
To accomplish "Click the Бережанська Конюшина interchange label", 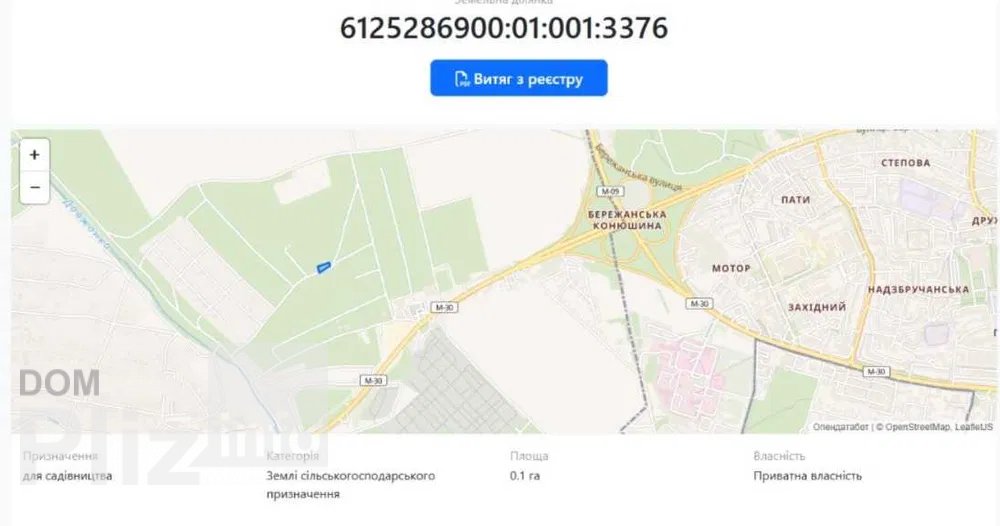I will pyautogui.click(x=627, y=220).
